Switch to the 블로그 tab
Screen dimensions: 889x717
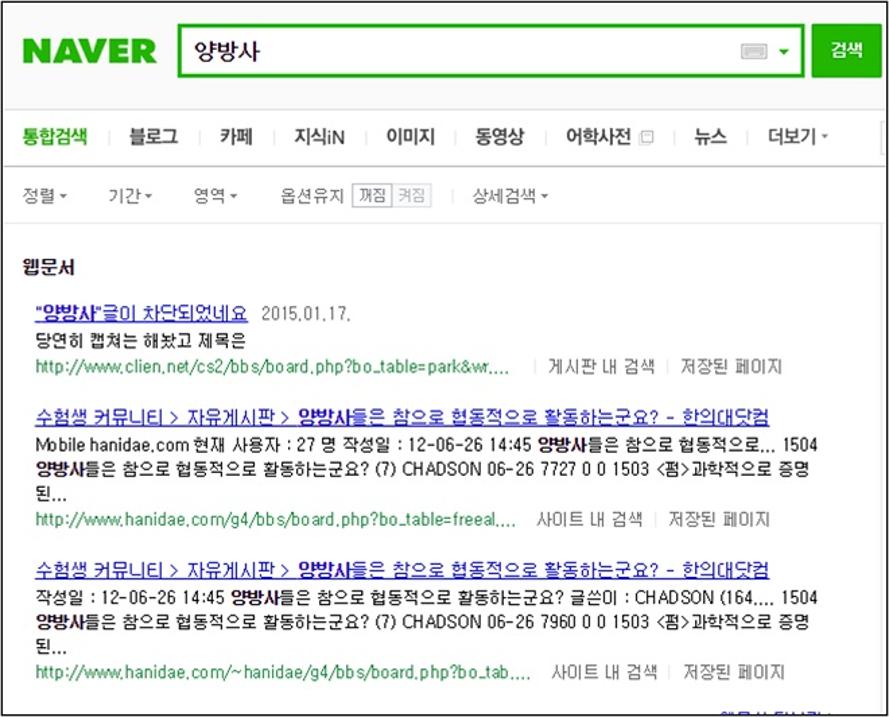tap(154, 136)
